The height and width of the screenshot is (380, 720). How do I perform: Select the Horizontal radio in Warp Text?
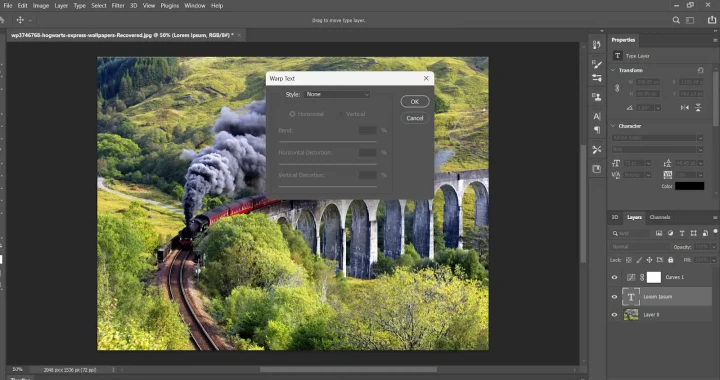pos(292,114)
